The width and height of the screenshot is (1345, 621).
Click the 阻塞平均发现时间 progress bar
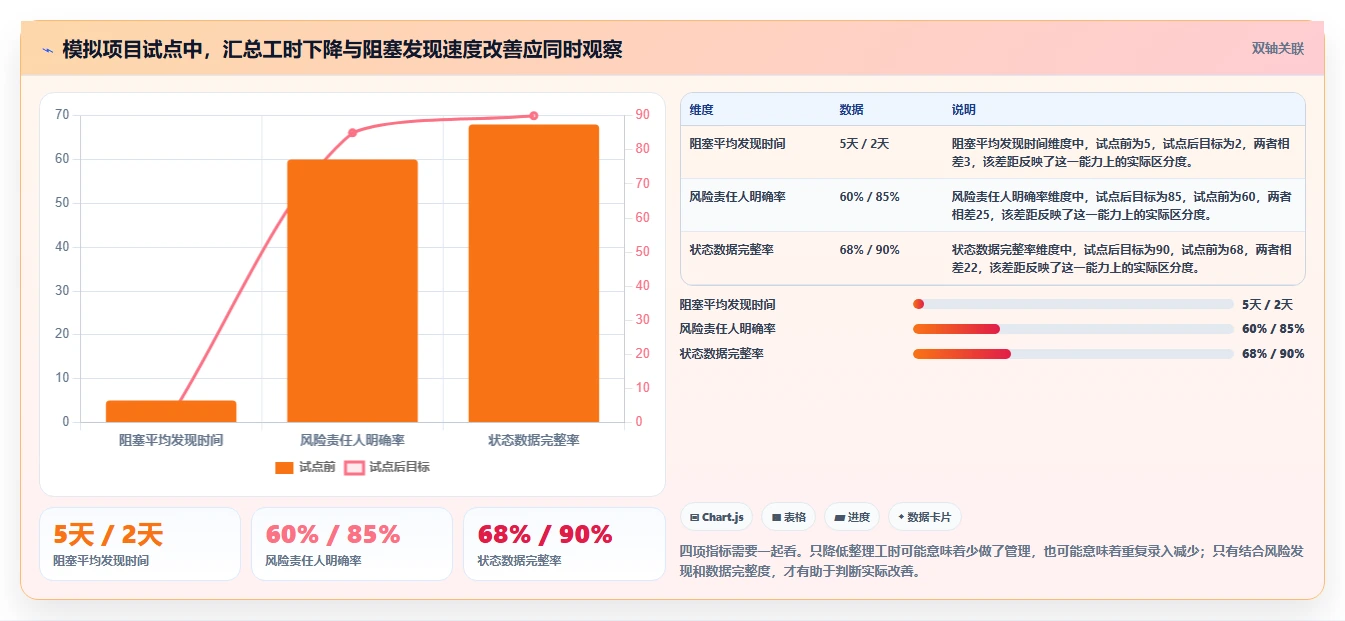tap(1073, 304)
